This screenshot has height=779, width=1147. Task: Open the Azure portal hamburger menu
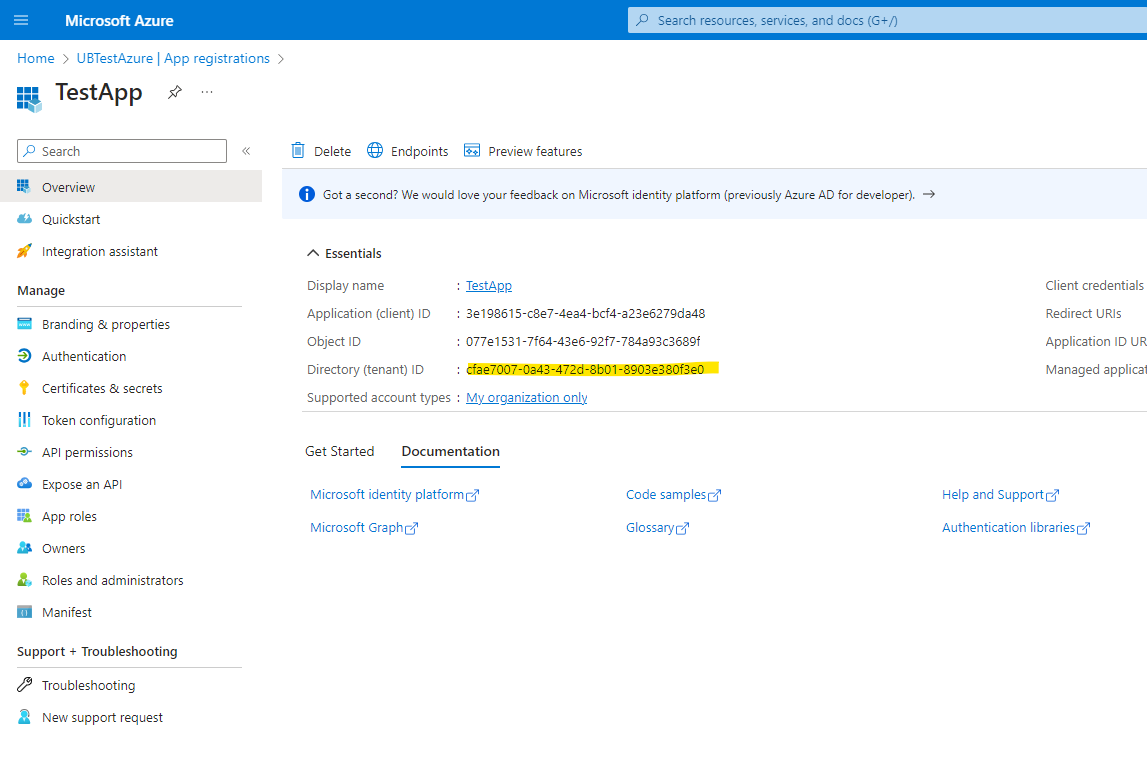[21, 20]
